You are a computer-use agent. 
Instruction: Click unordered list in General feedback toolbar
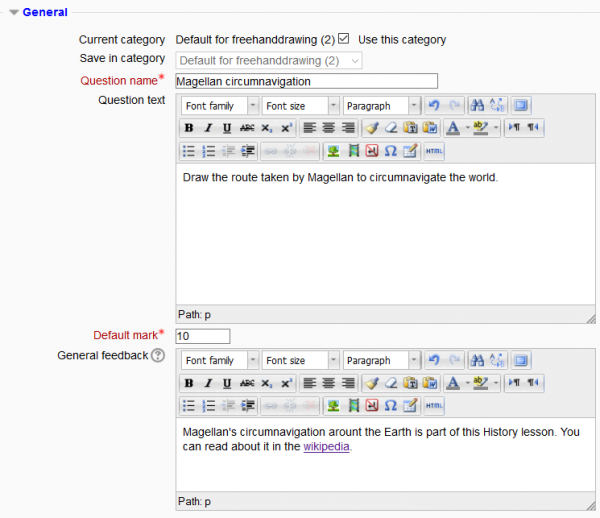pyautogui.click(x=188, y=405)
